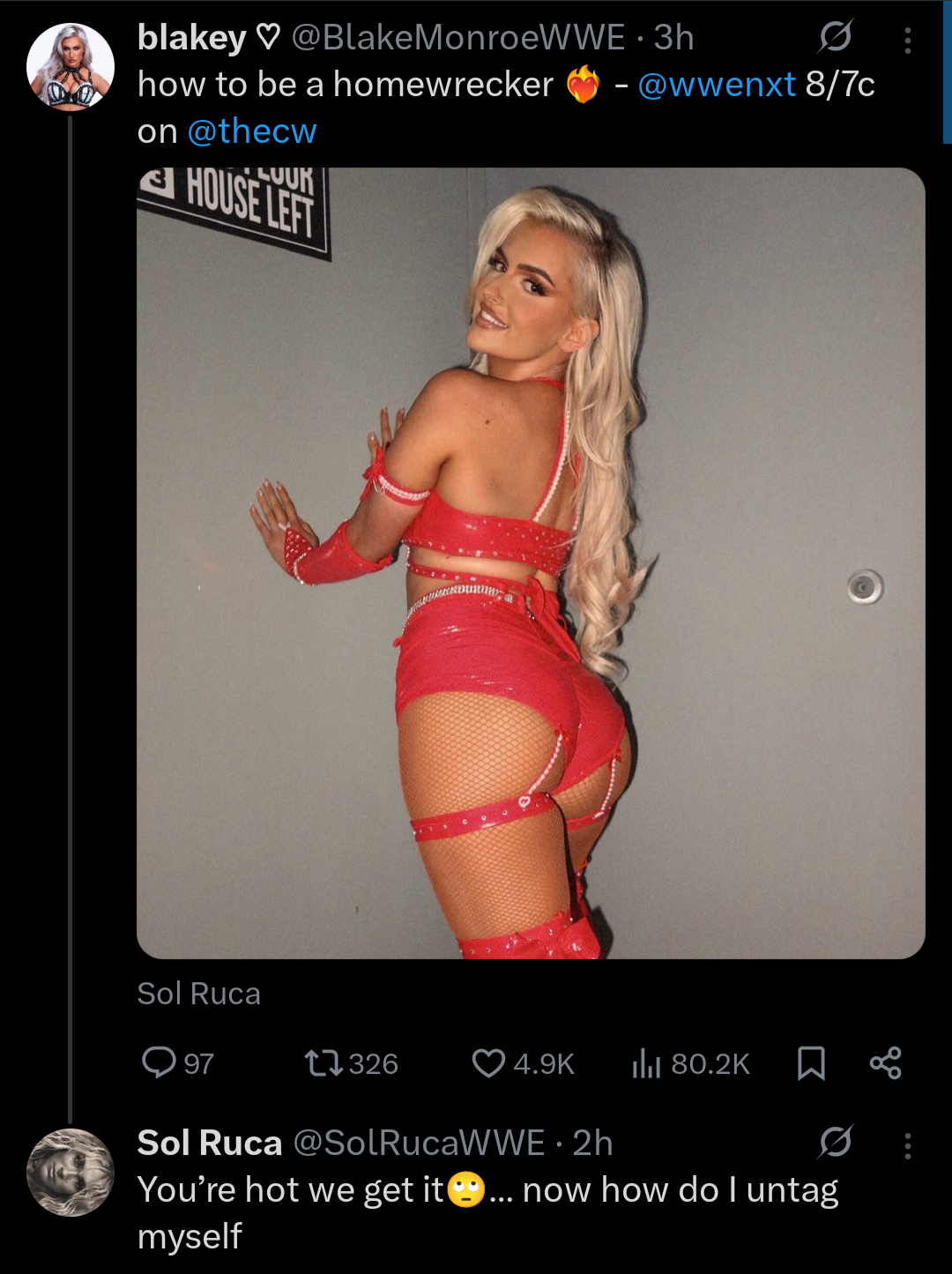The width and height of the screenshot is (952, 1274).
Task: Open Sol Ruca's display name in reply
Action: pos(210,1143)
